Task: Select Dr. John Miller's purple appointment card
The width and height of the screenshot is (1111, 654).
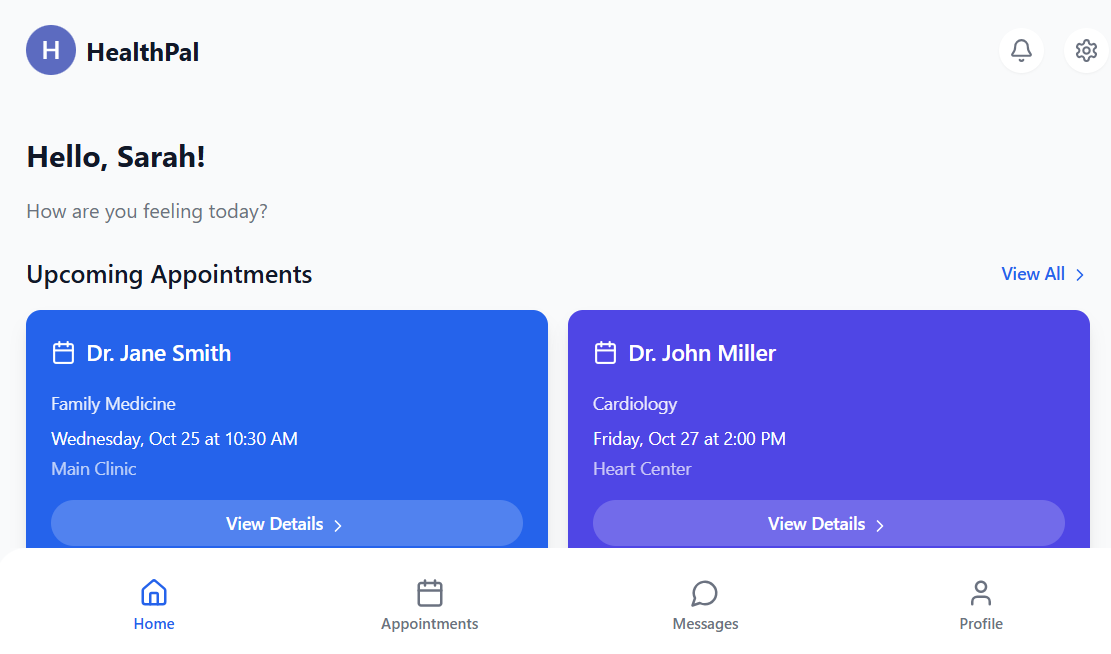Action: pos(829,430)
